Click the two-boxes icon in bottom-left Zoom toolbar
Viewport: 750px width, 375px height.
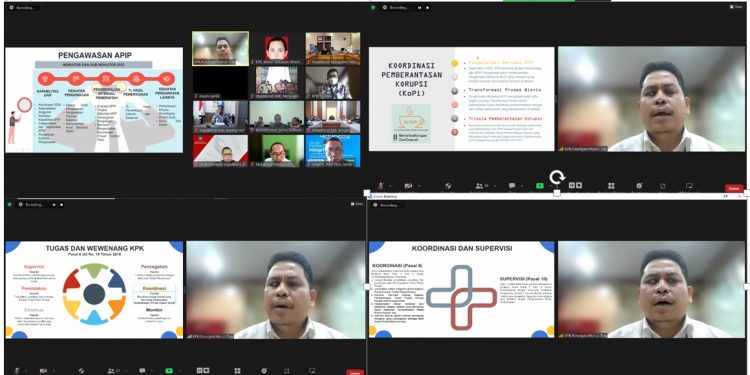click(x=203, y=370)
